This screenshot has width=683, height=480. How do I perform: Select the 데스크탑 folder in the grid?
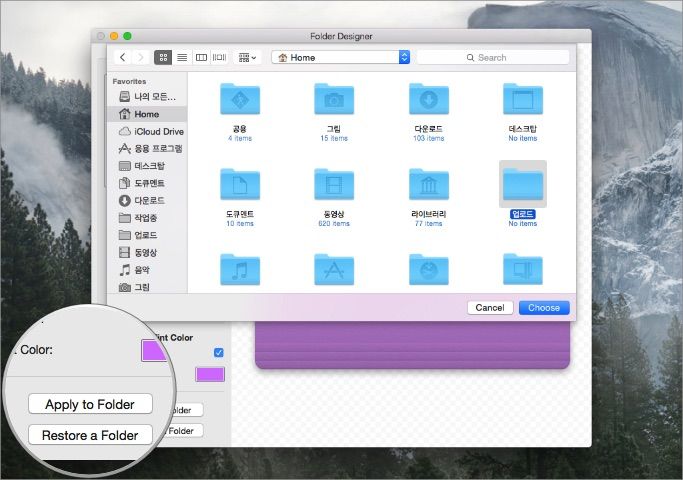(x=523, y=99)
